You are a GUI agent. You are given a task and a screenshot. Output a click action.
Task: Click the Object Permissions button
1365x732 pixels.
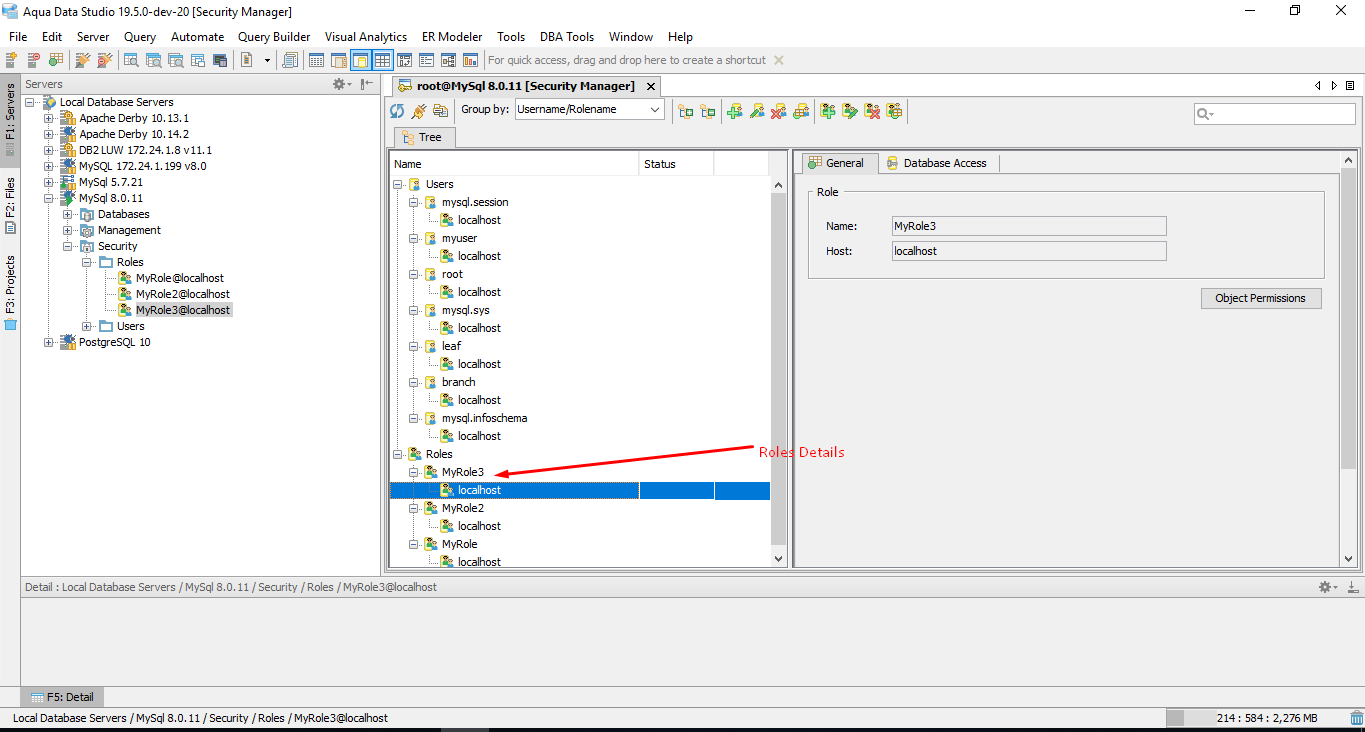[x=1261, y=298]
